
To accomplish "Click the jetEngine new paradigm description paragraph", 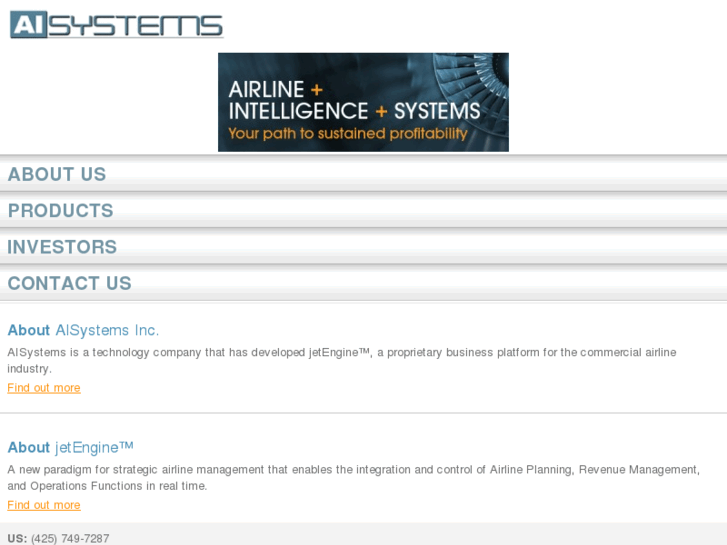I will (353, 478).
